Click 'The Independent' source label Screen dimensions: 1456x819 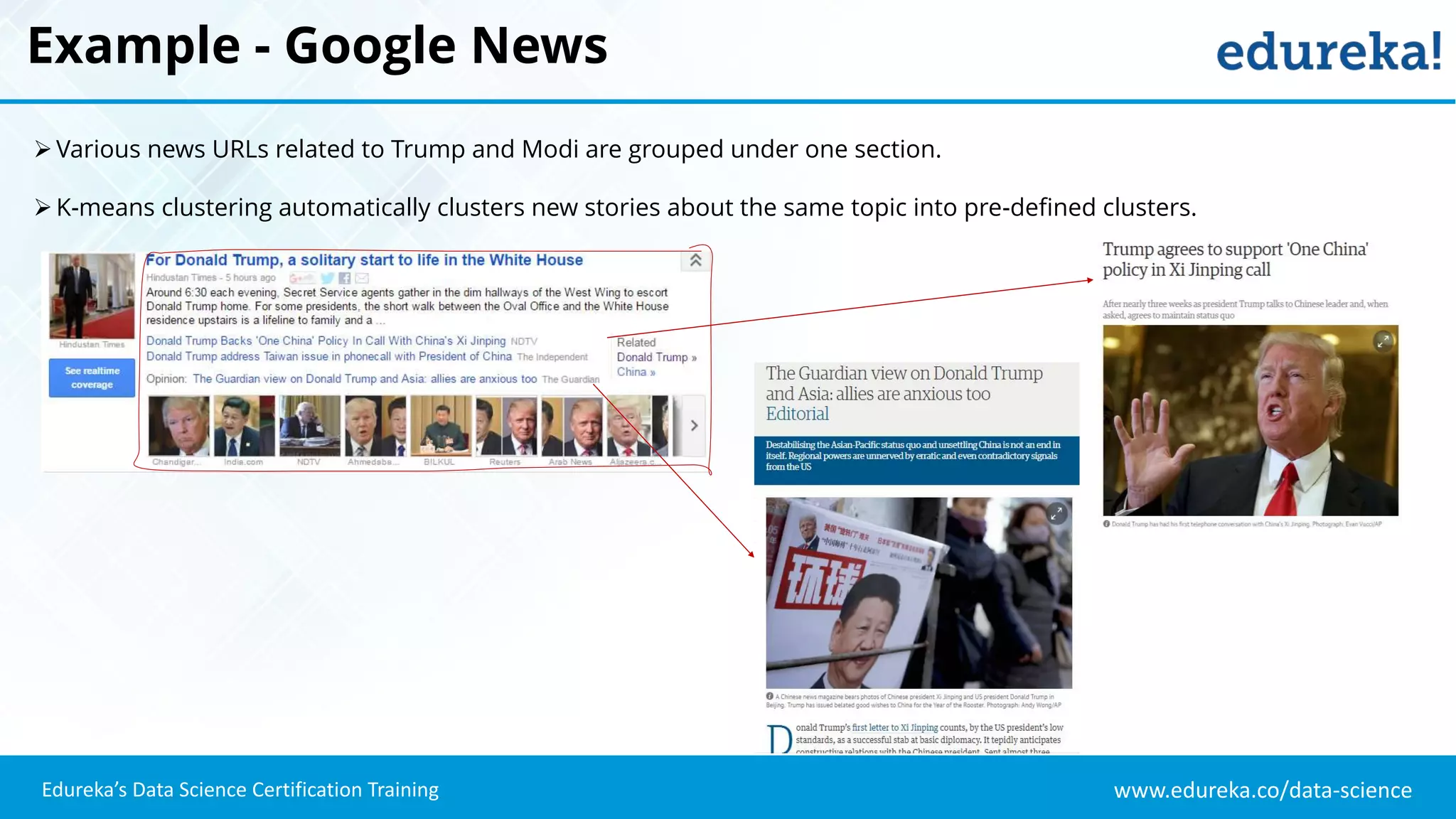pyautogui.click(x=552, y=358)
